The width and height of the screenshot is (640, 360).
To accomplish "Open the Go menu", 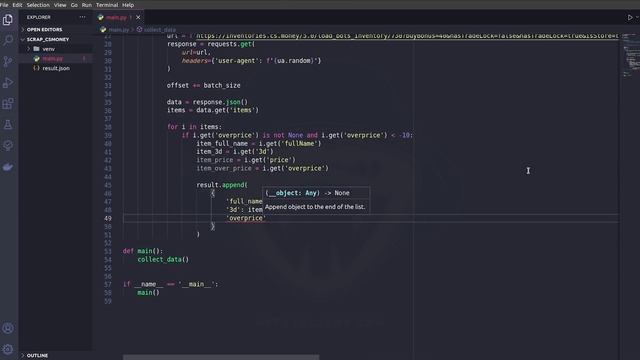I will pos(74,5).
